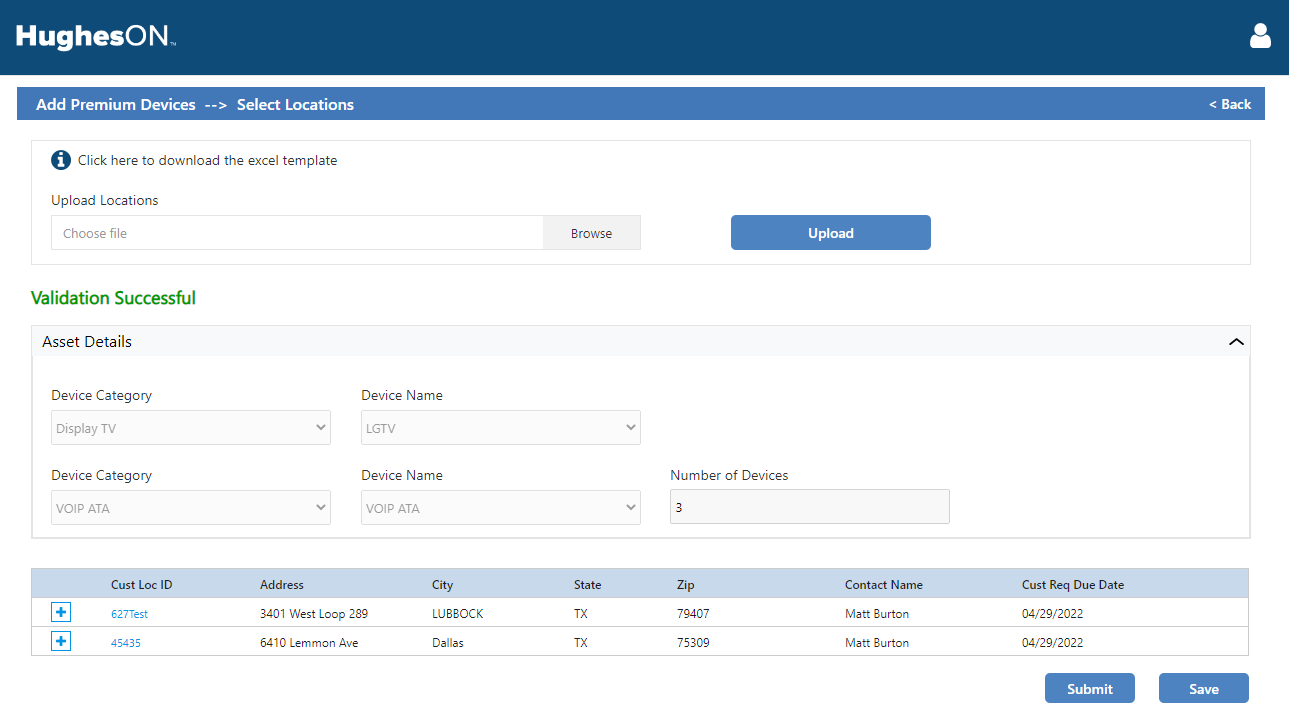
Task: Expand the 627Test location row
Action: 61,612
